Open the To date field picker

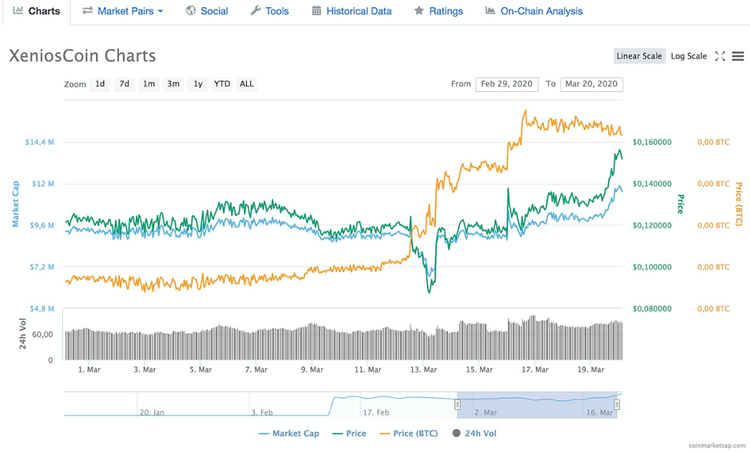(591, 84)
